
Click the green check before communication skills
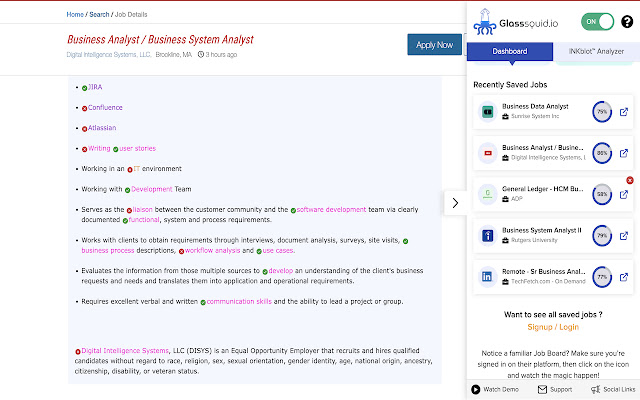203,302
